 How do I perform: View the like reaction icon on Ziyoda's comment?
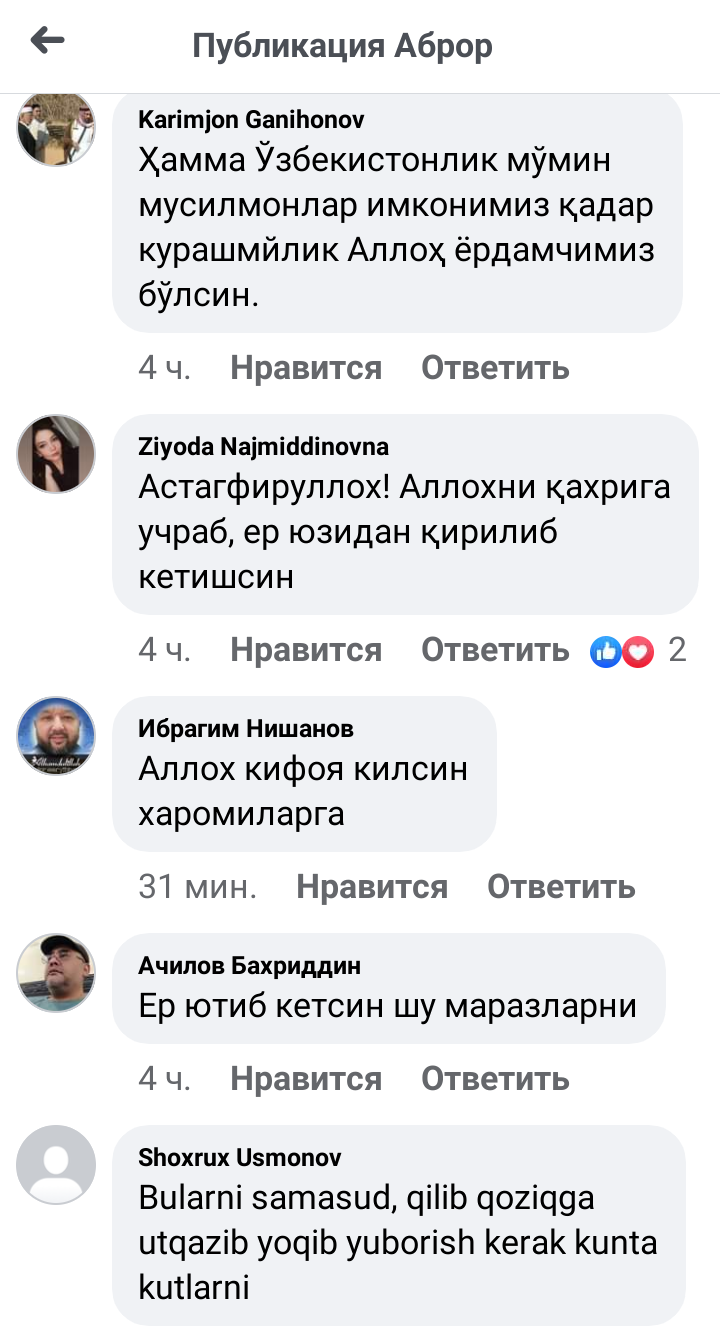[x=606, y=651]
